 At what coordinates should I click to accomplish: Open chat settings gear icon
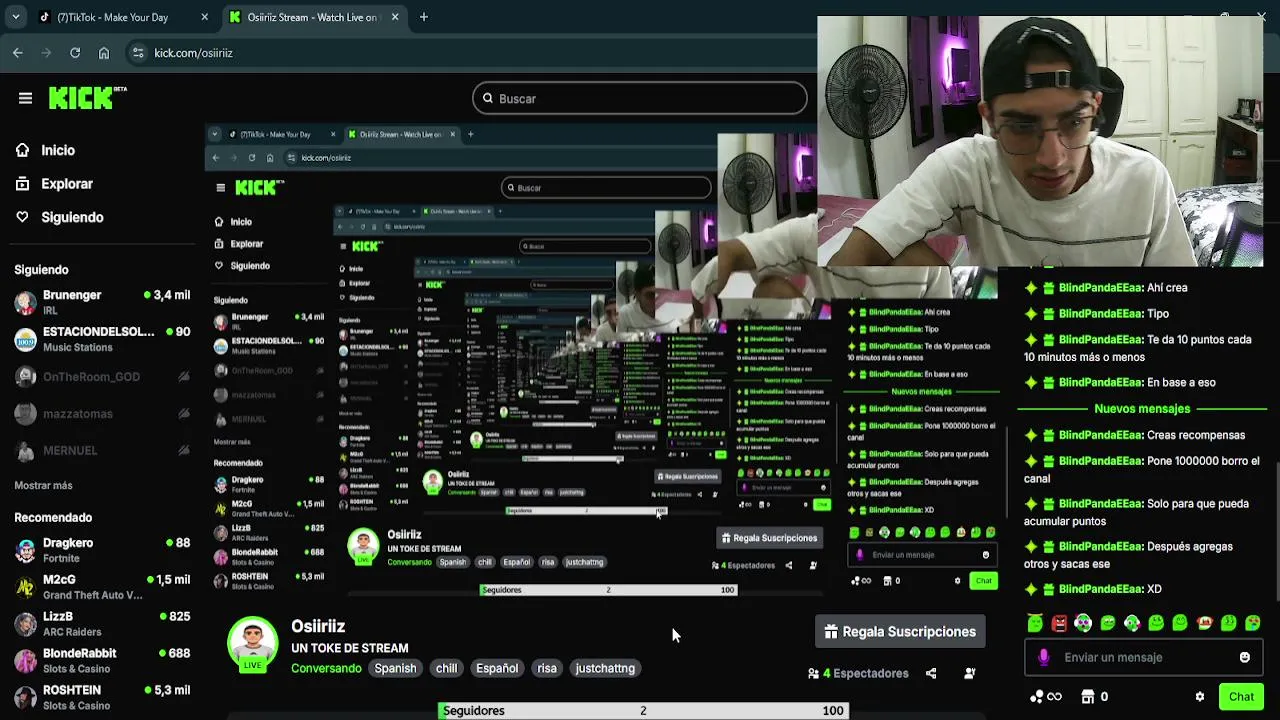(x=1200, y=697)
